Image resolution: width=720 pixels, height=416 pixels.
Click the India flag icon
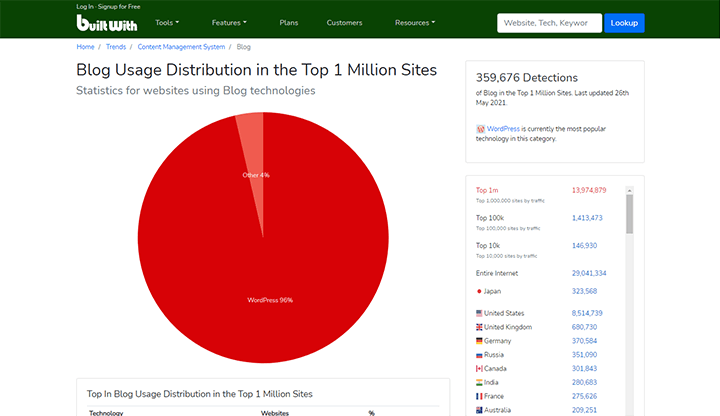(x=480, y=382)
